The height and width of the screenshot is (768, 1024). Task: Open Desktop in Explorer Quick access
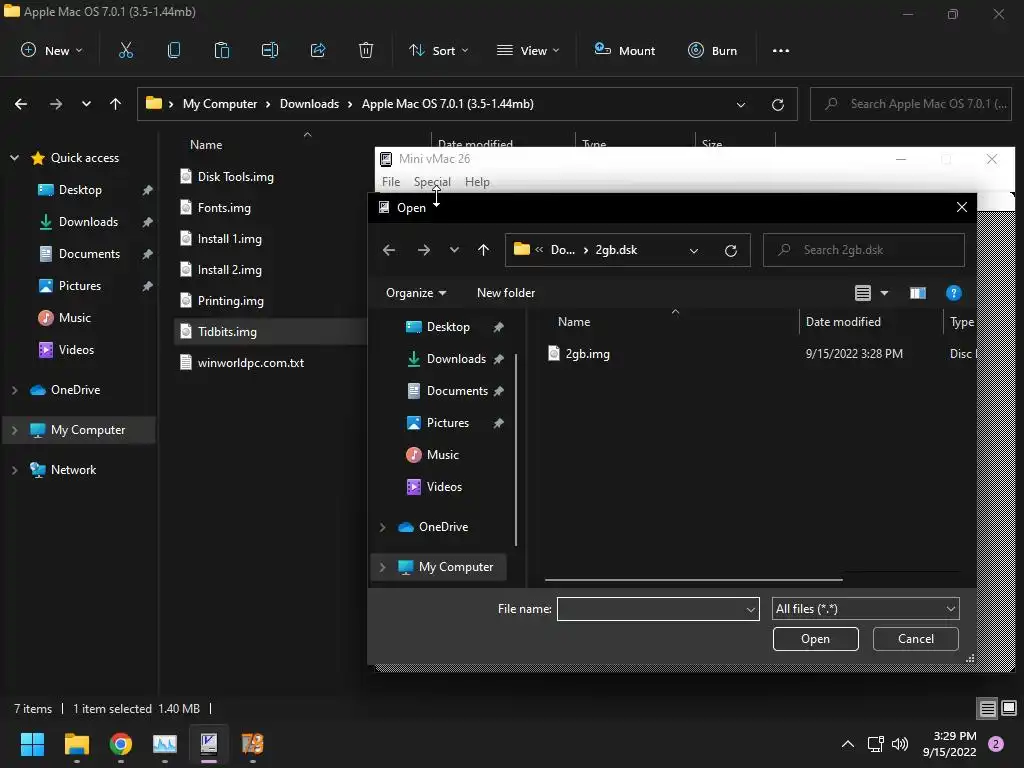point(80,190)
